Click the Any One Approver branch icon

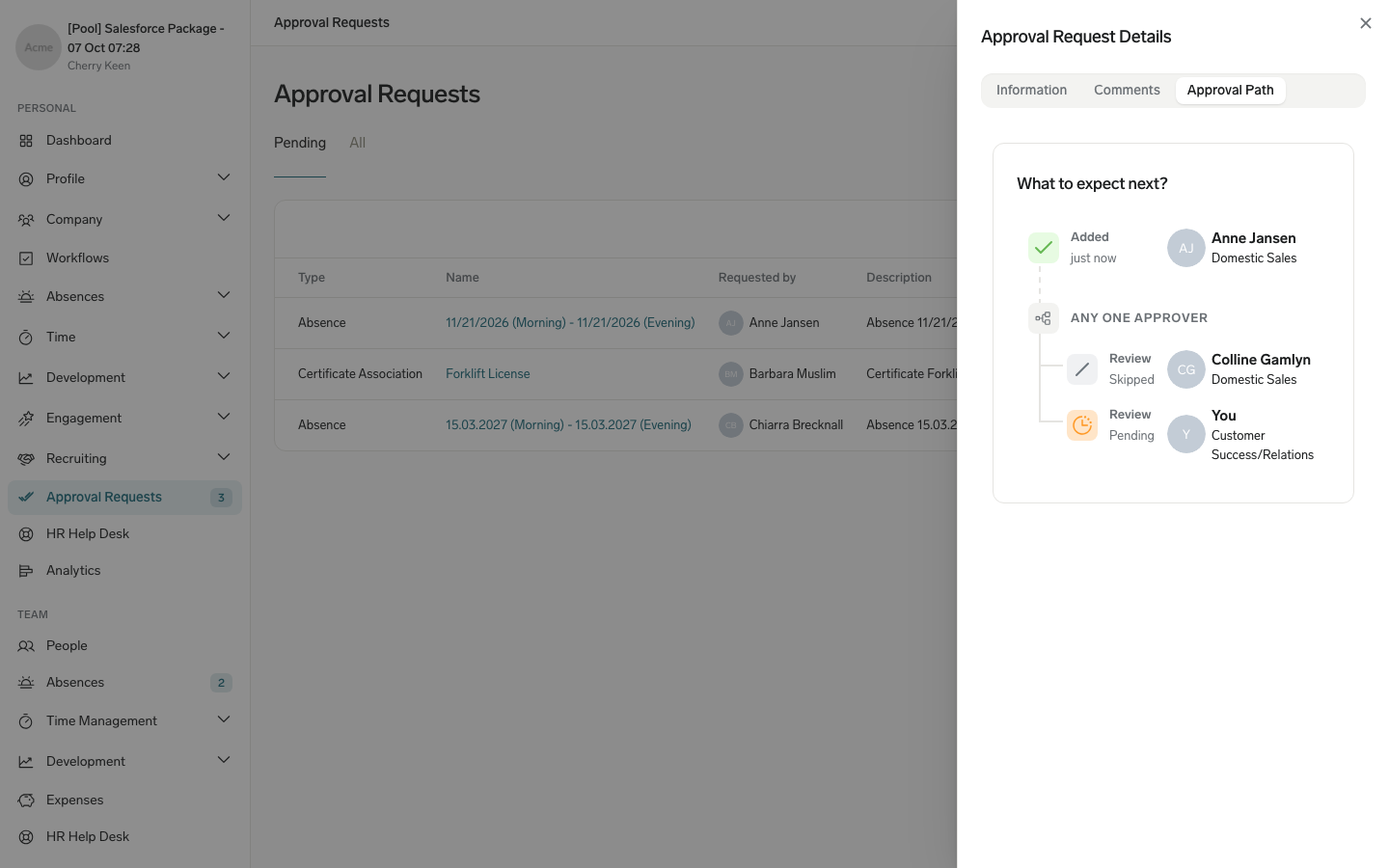point(1044,318)
